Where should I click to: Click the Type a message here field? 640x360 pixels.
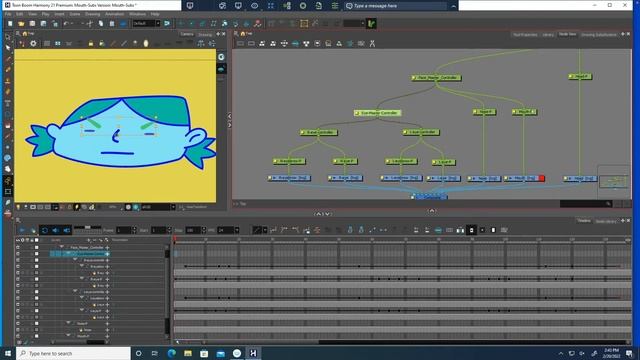tap(396, 6)
